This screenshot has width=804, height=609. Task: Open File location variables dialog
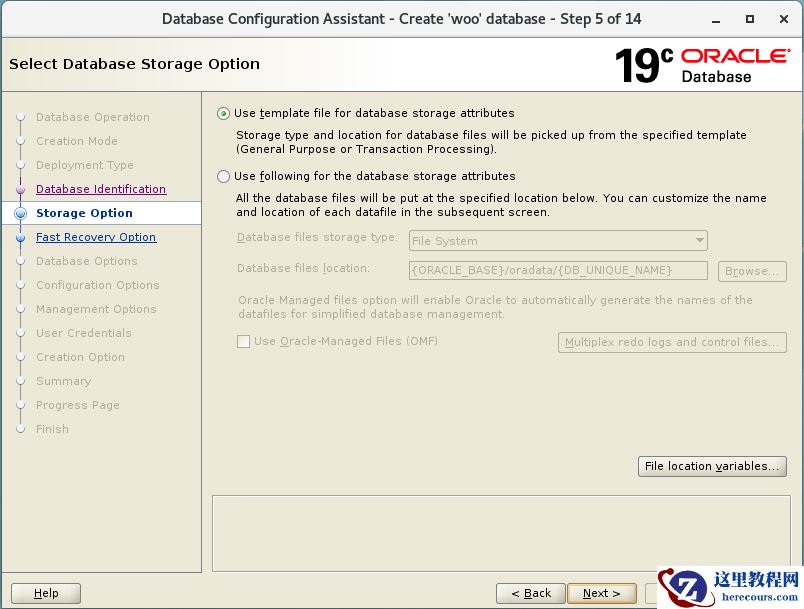pyautogui.click(x=712, y=466)
